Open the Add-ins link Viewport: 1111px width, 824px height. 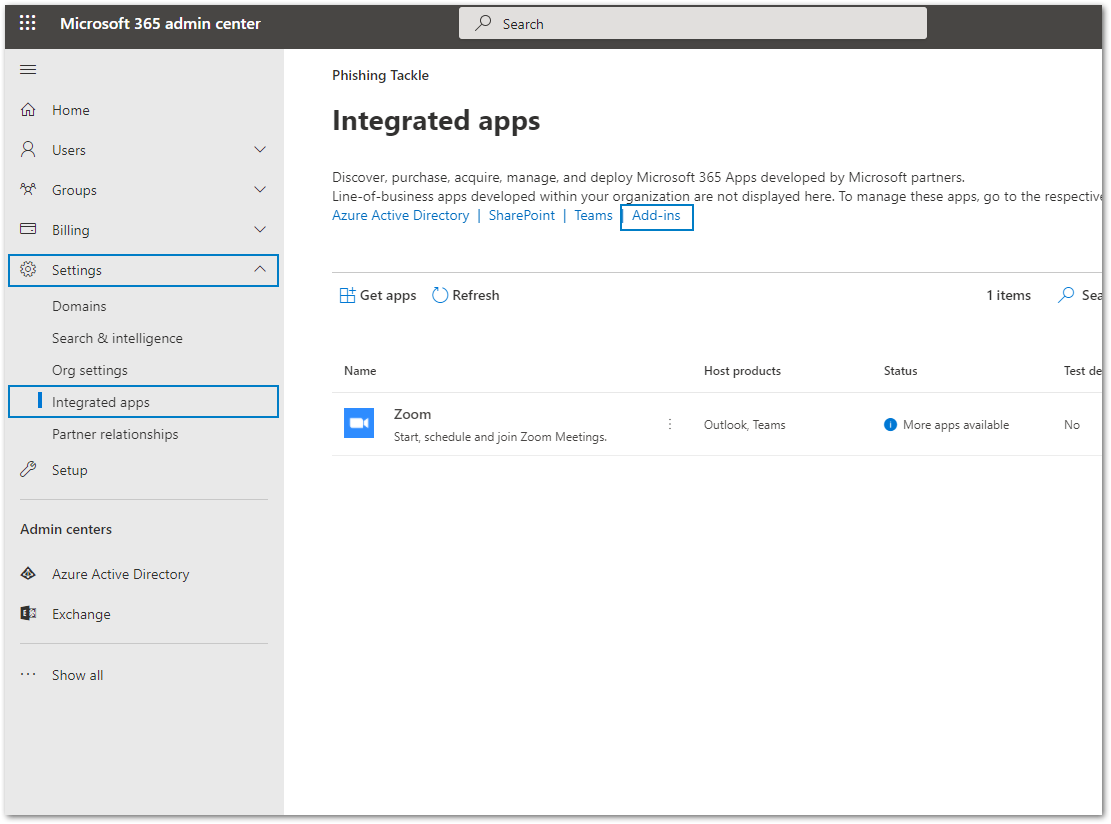click(656, 215)
